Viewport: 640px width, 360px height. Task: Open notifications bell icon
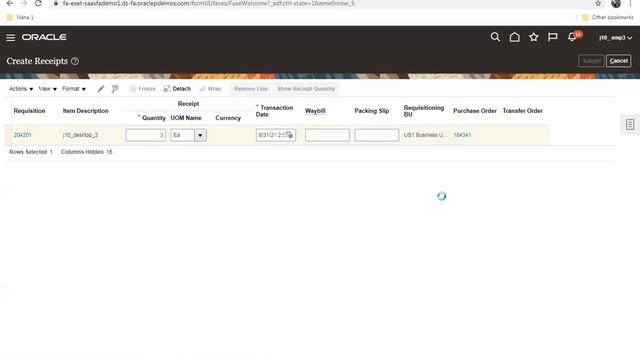tap(572, 37)
